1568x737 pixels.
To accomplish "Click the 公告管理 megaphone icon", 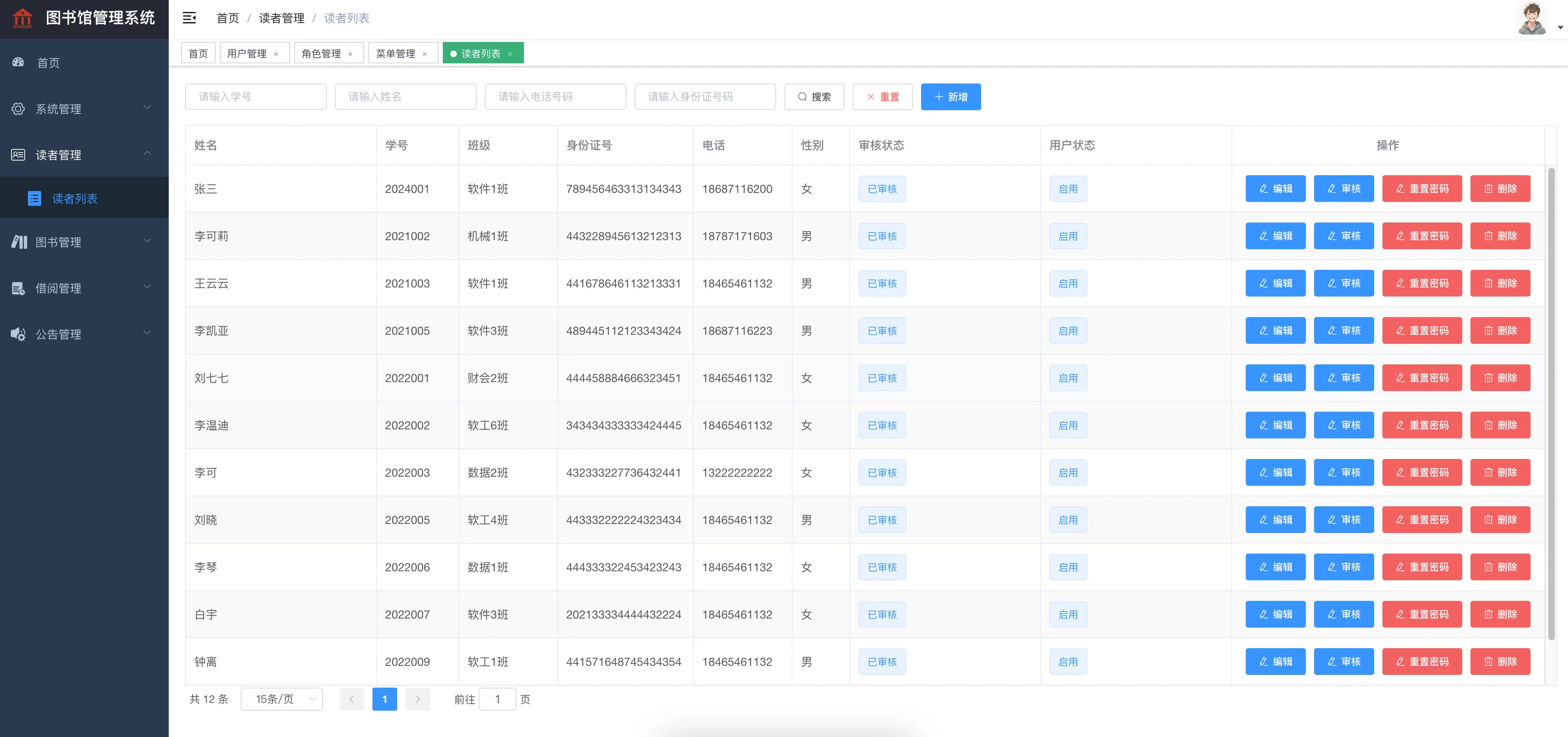I will [x=18, y=334].
